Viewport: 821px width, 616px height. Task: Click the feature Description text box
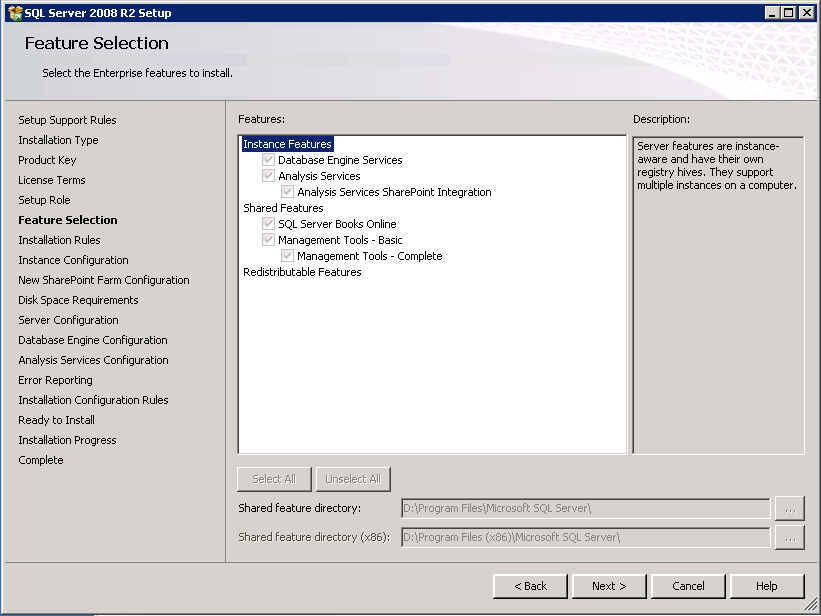pyautogui.click(x=718, y=295)
